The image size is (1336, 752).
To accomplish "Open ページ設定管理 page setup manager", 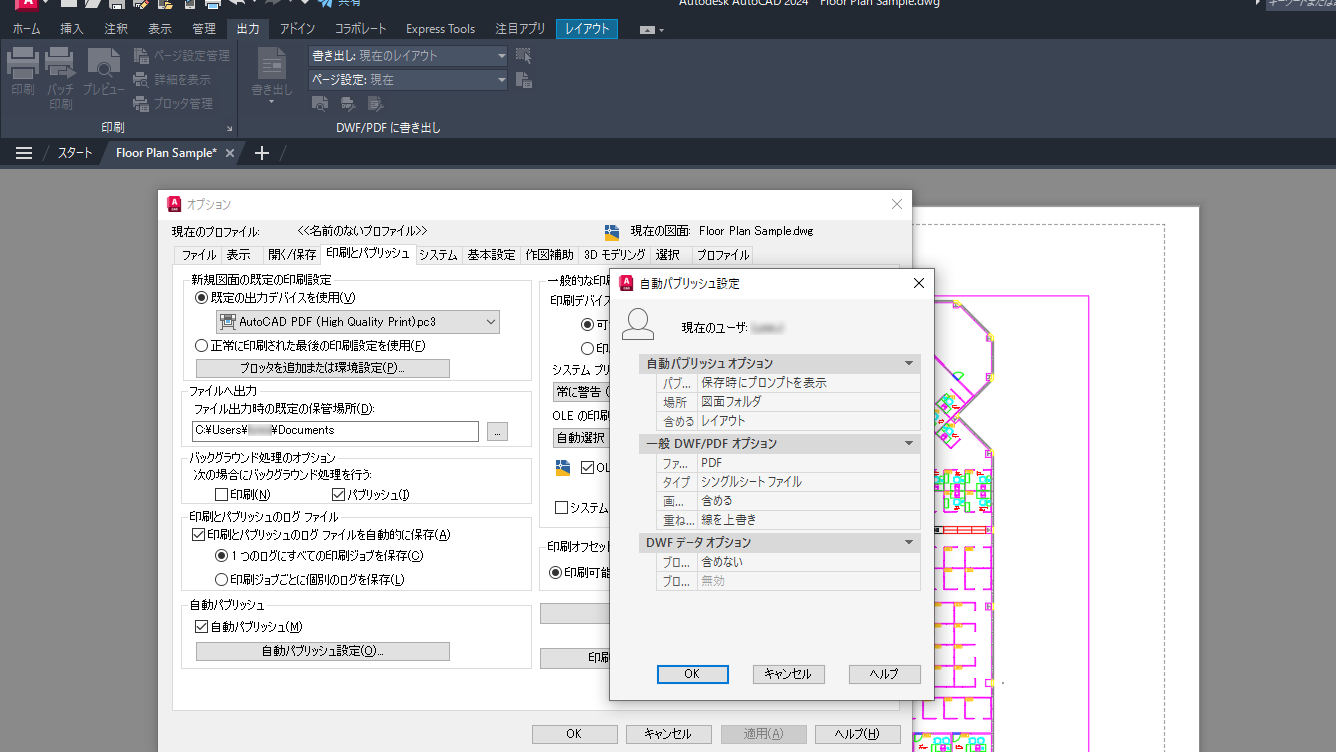I will click(181, 56).
